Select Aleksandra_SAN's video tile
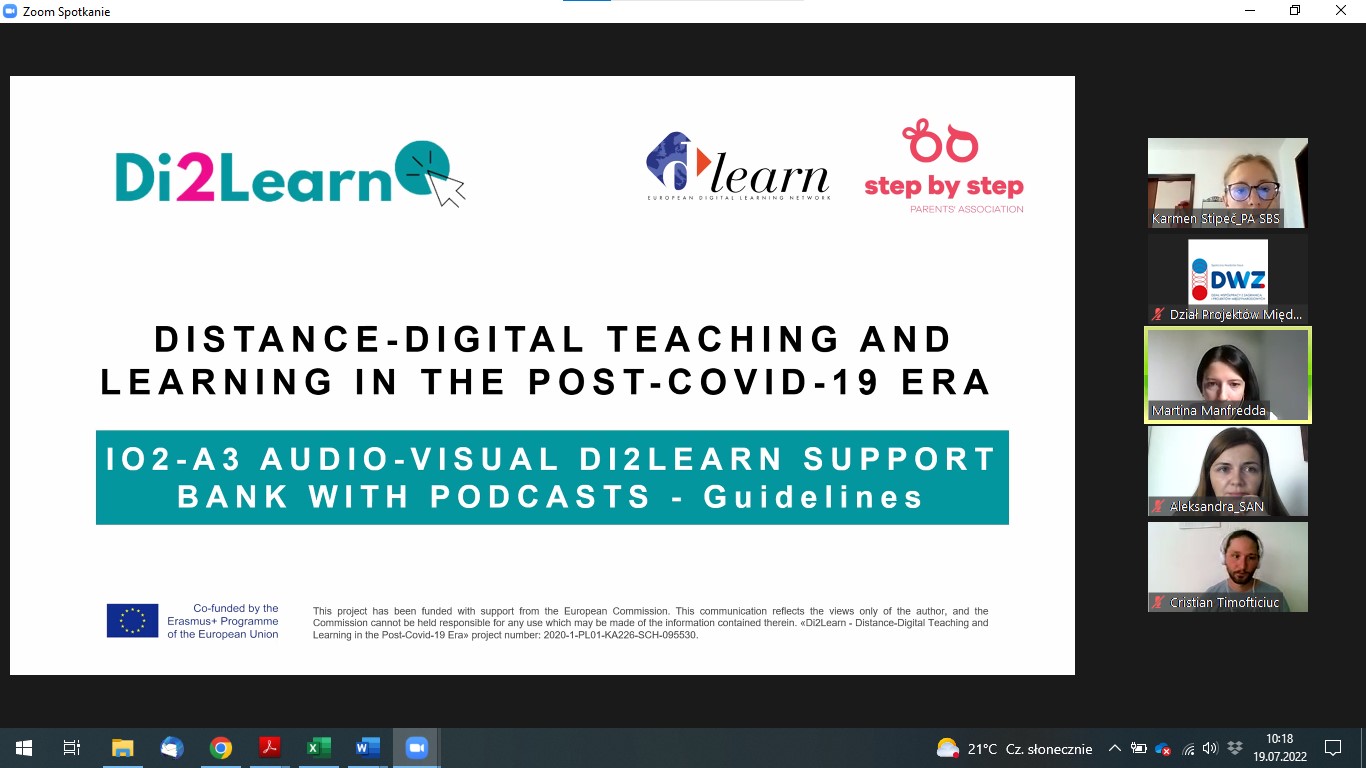Screen dimensions: 1366x768 1228,471
